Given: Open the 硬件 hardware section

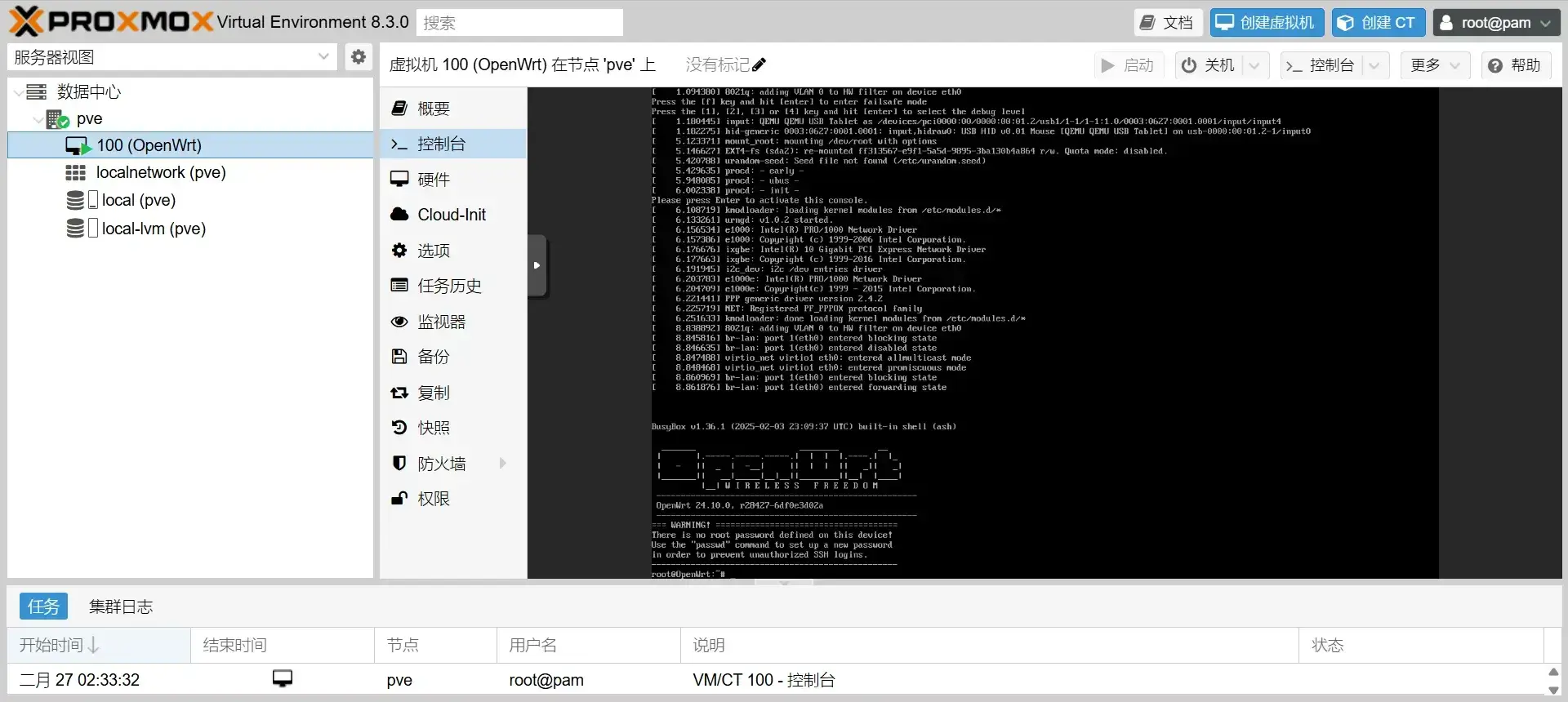Looking at the screenshot, I should click(433, 180).
